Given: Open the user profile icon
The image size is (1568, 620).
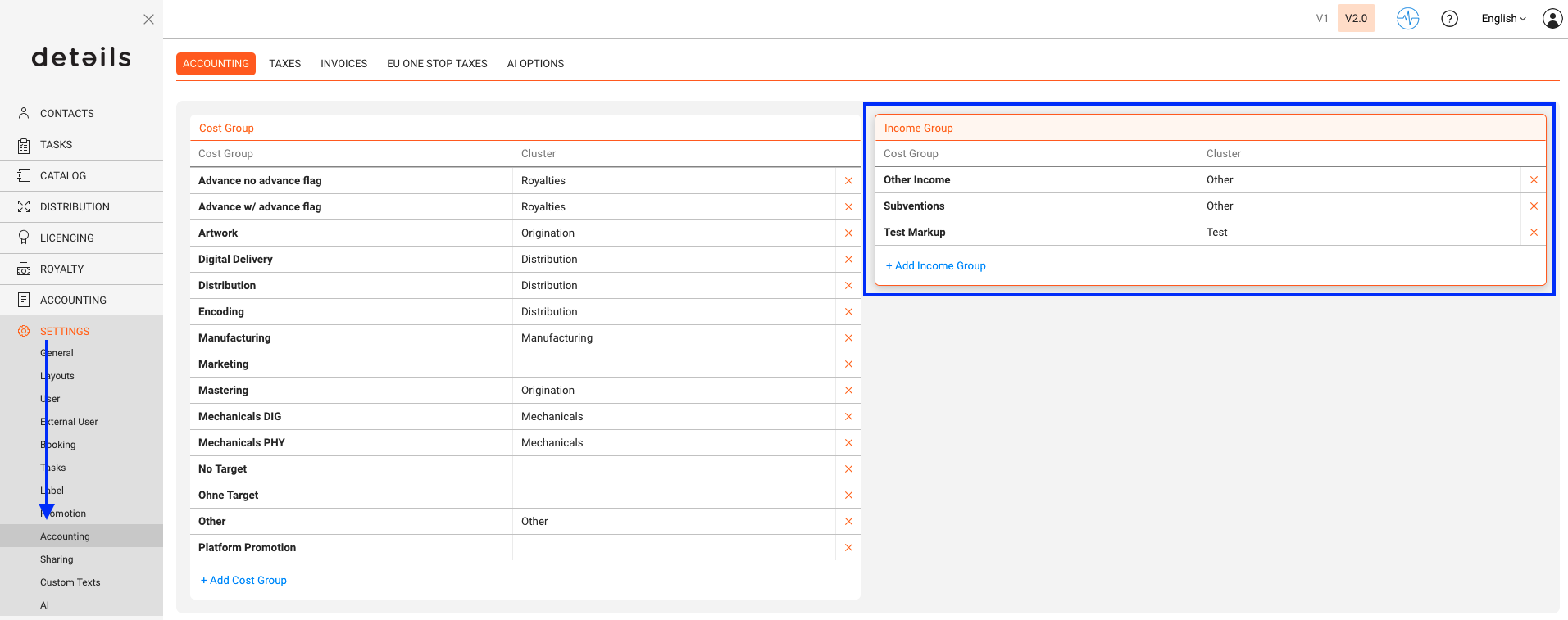Looking at the screenshot, I should [x=1552, y=18].
